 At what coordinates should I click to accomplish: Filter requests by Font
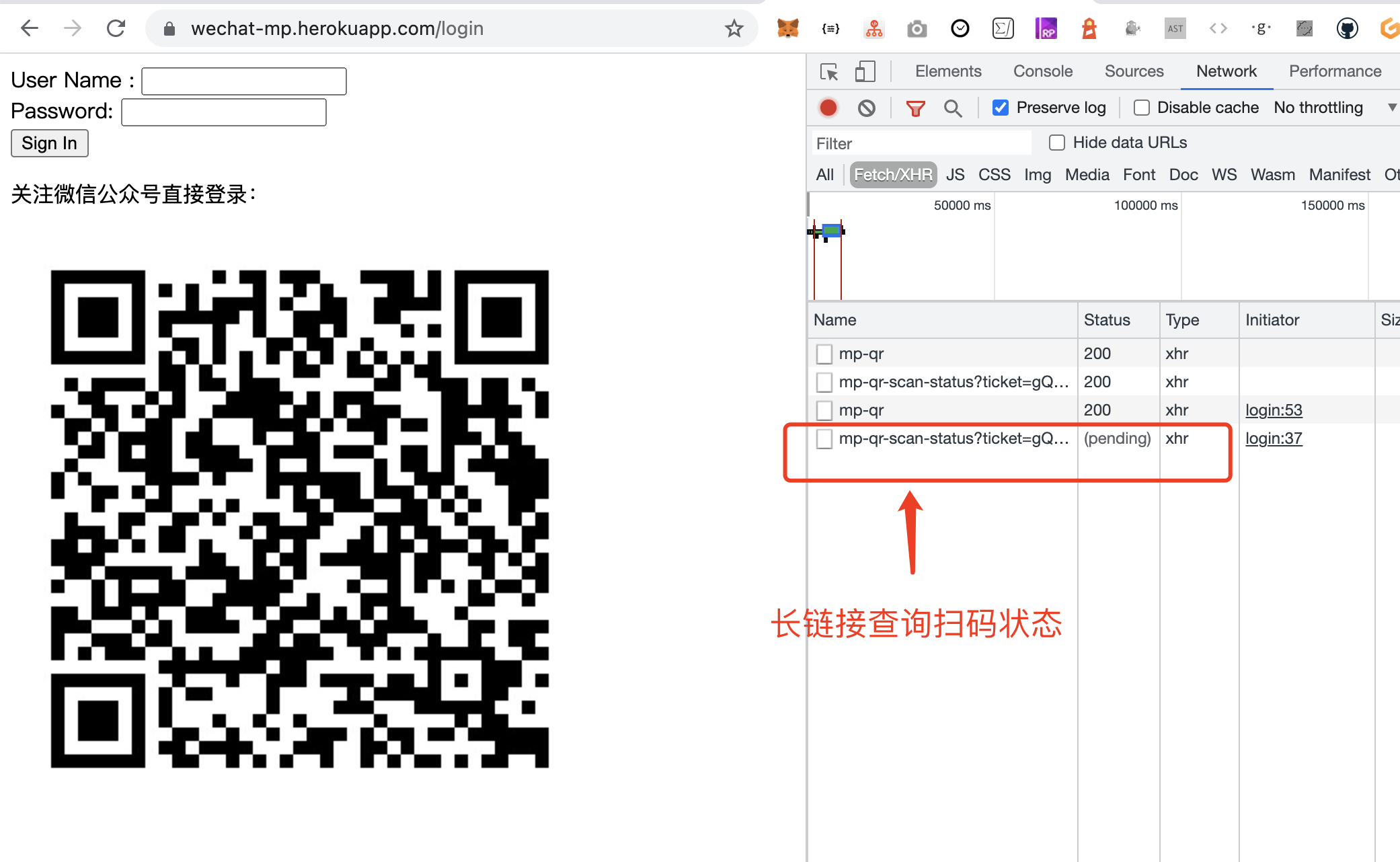1139,175
